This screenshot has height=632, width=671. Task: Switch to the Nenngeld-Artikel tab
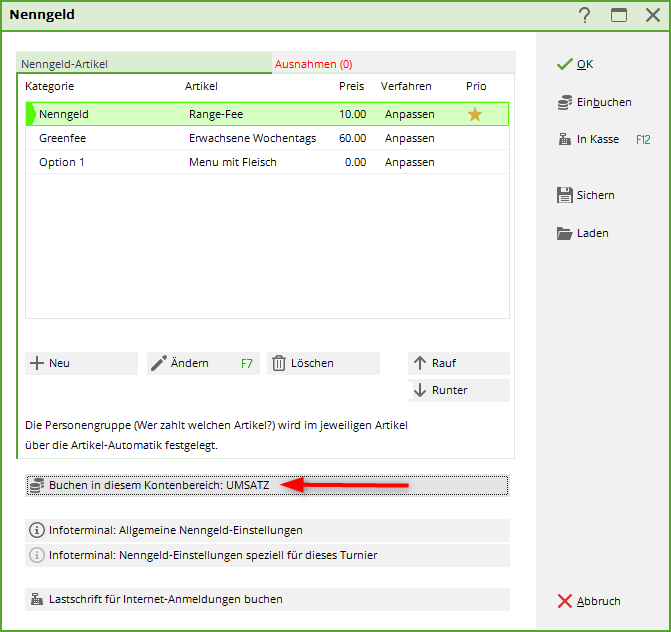(x=144, y=63)
